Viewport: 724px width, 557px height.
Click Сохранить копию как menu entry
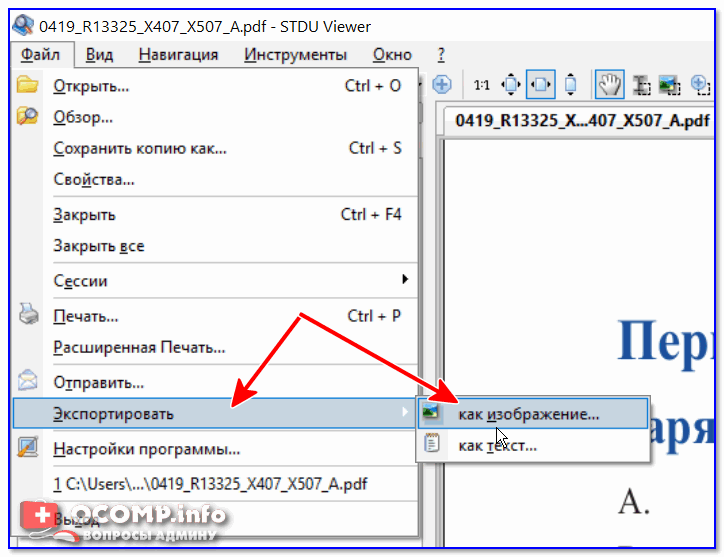coord(140,149)
